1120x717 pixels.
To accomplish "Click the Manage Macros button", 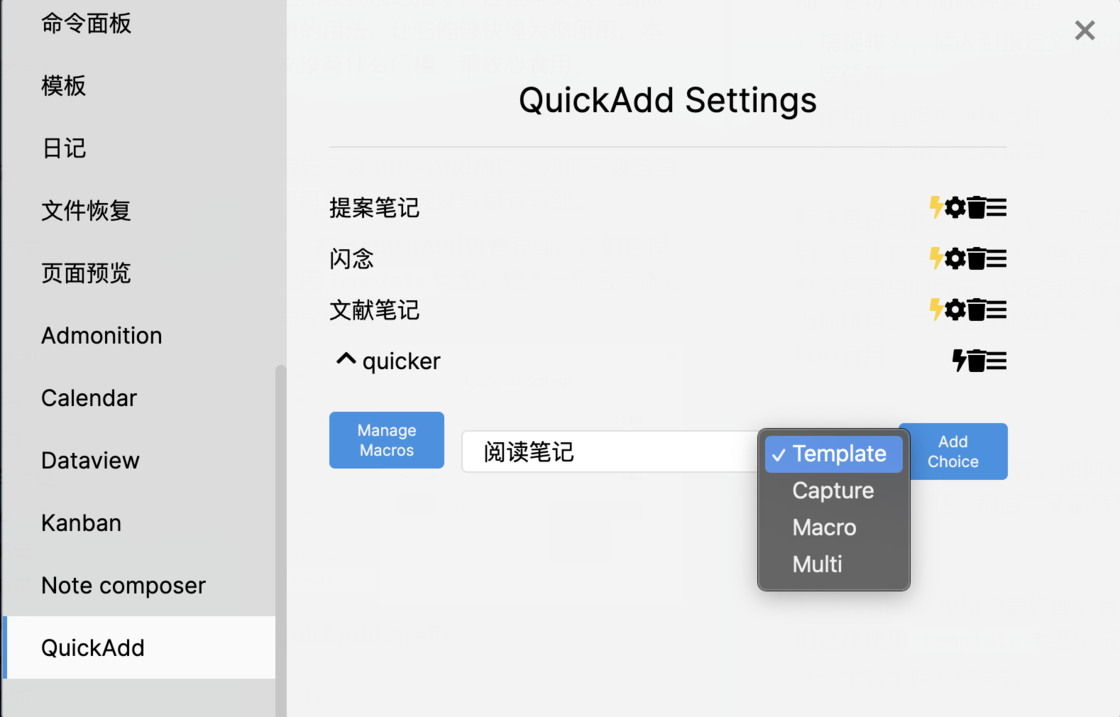I will point(386,440).
